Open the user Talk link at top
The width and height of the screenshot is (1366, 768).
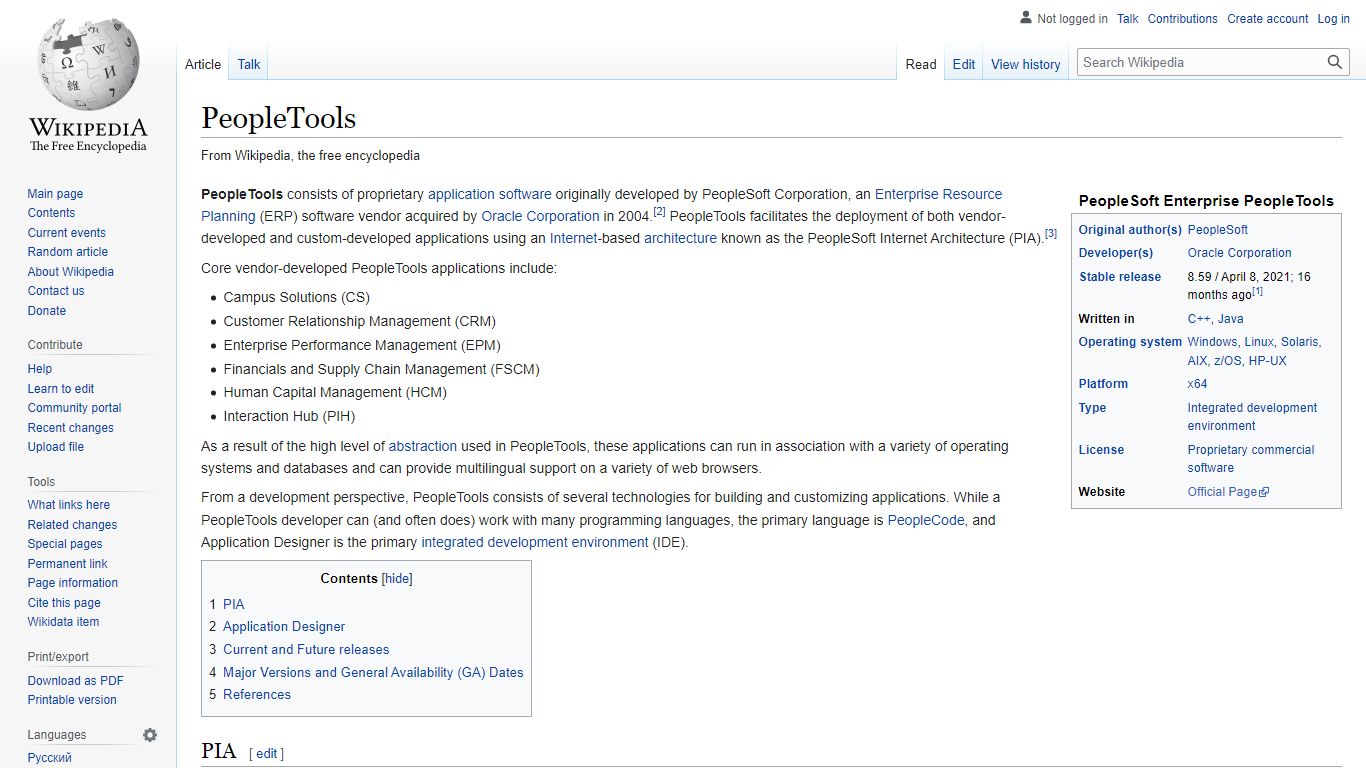[1128, 19]
